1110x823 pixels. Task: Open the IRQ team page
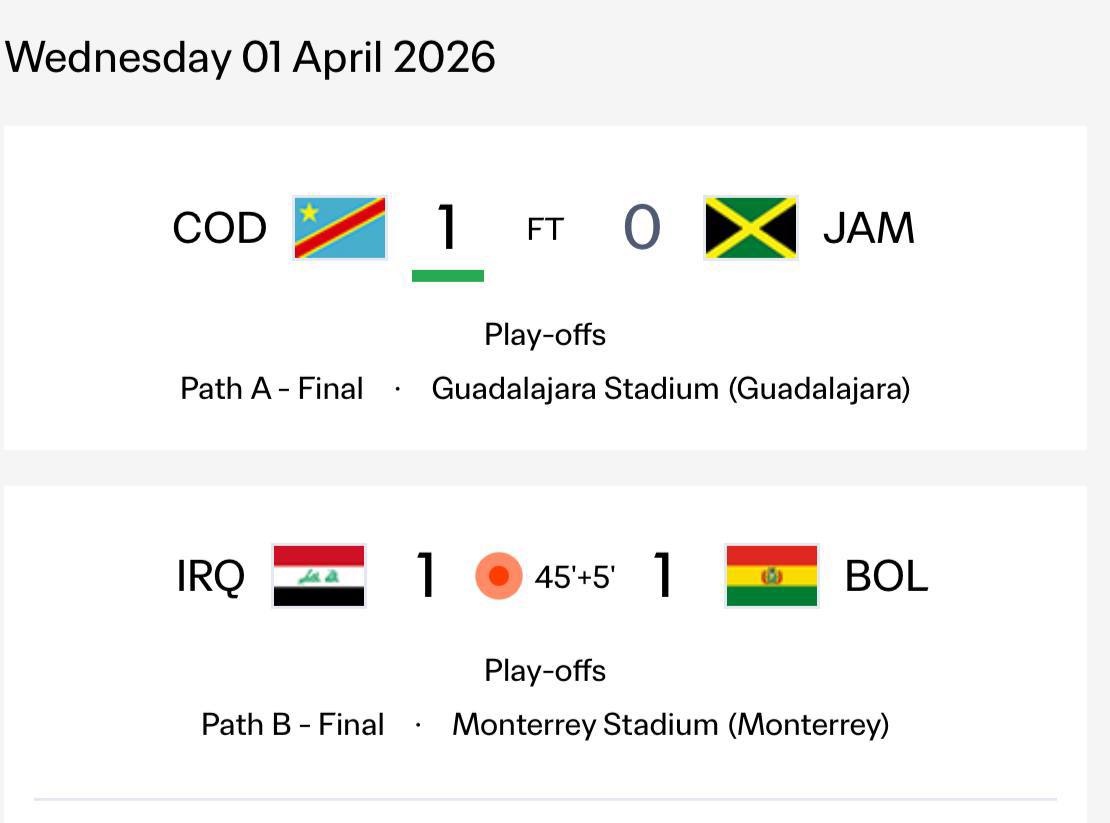click(210, 576)
